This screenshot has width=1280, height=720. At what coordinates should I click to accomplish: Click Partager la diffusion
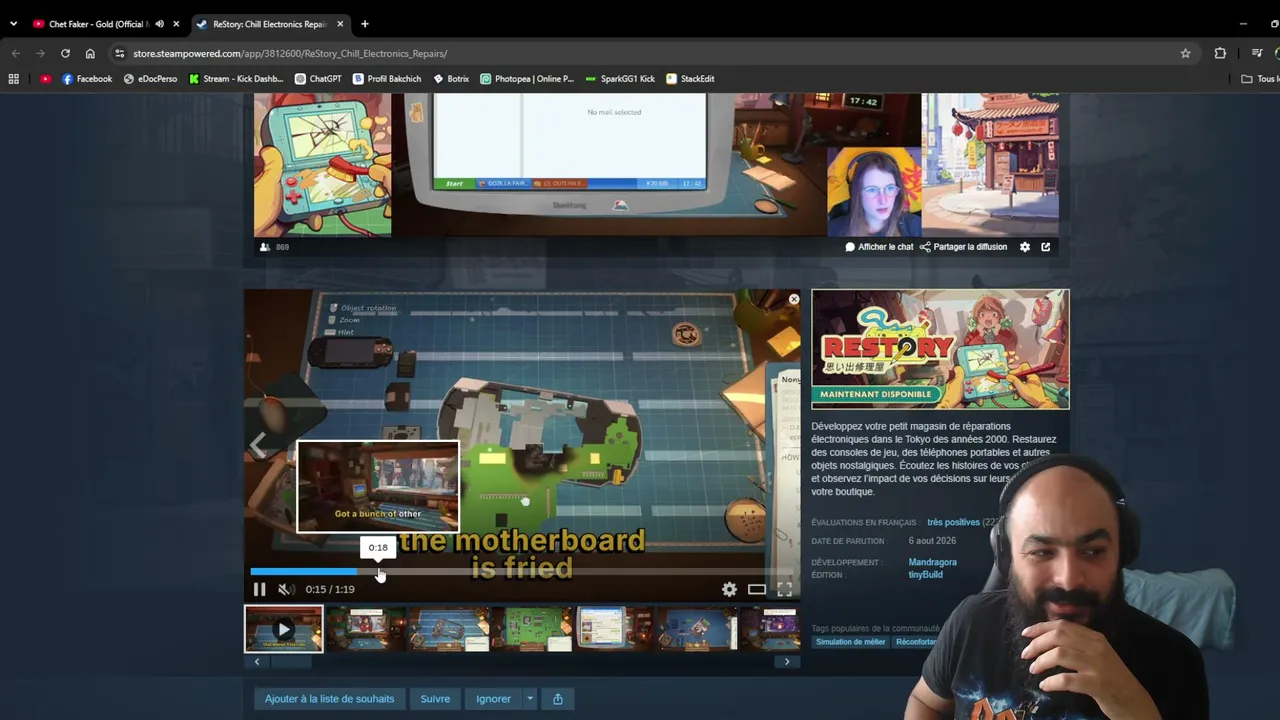(x=963, y=247)
